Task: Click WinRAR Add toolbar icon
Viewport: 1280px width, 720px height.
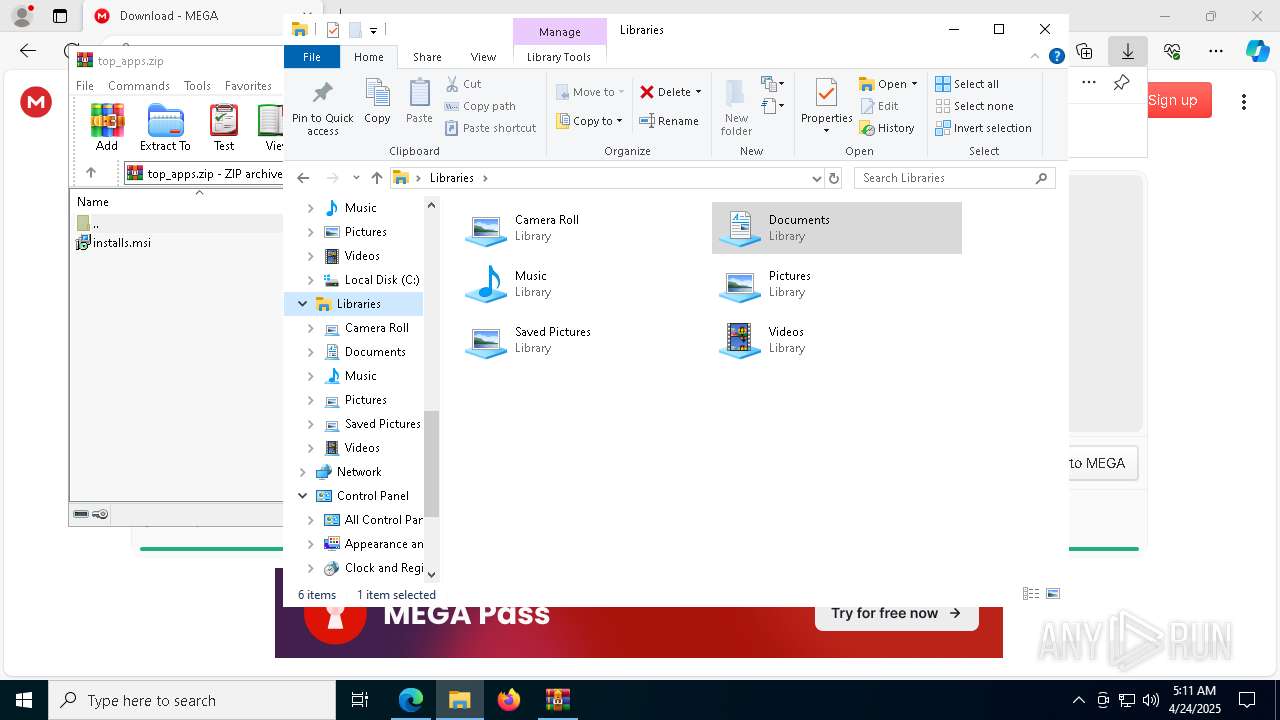Action: [107, 127]
